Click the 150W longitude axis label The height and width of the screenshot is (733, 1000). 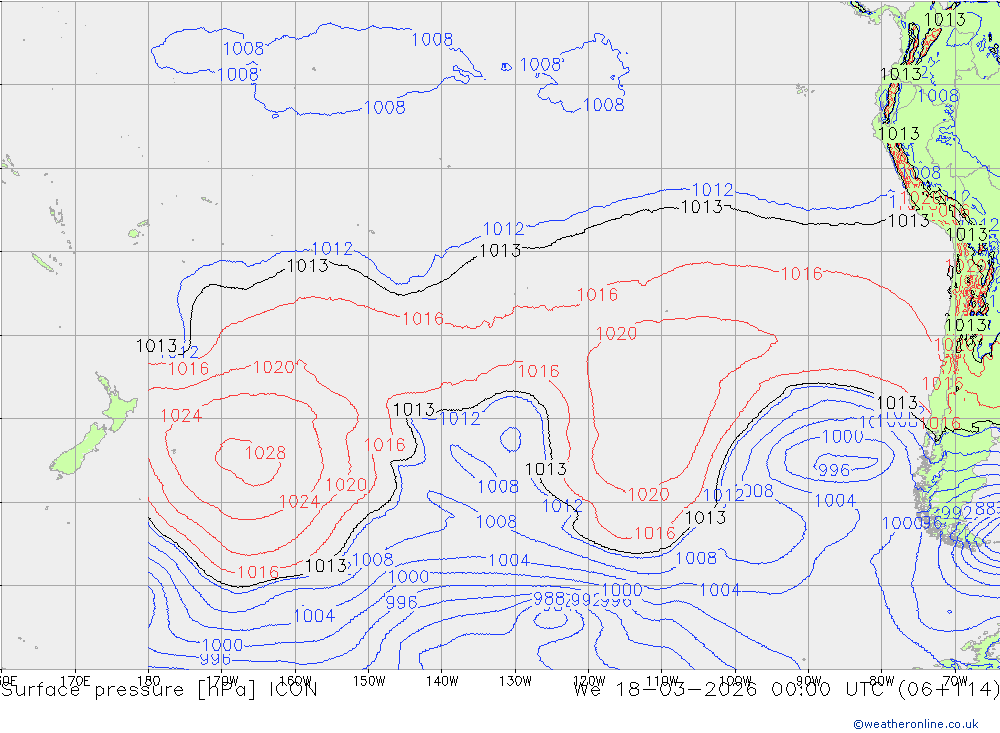369,681
